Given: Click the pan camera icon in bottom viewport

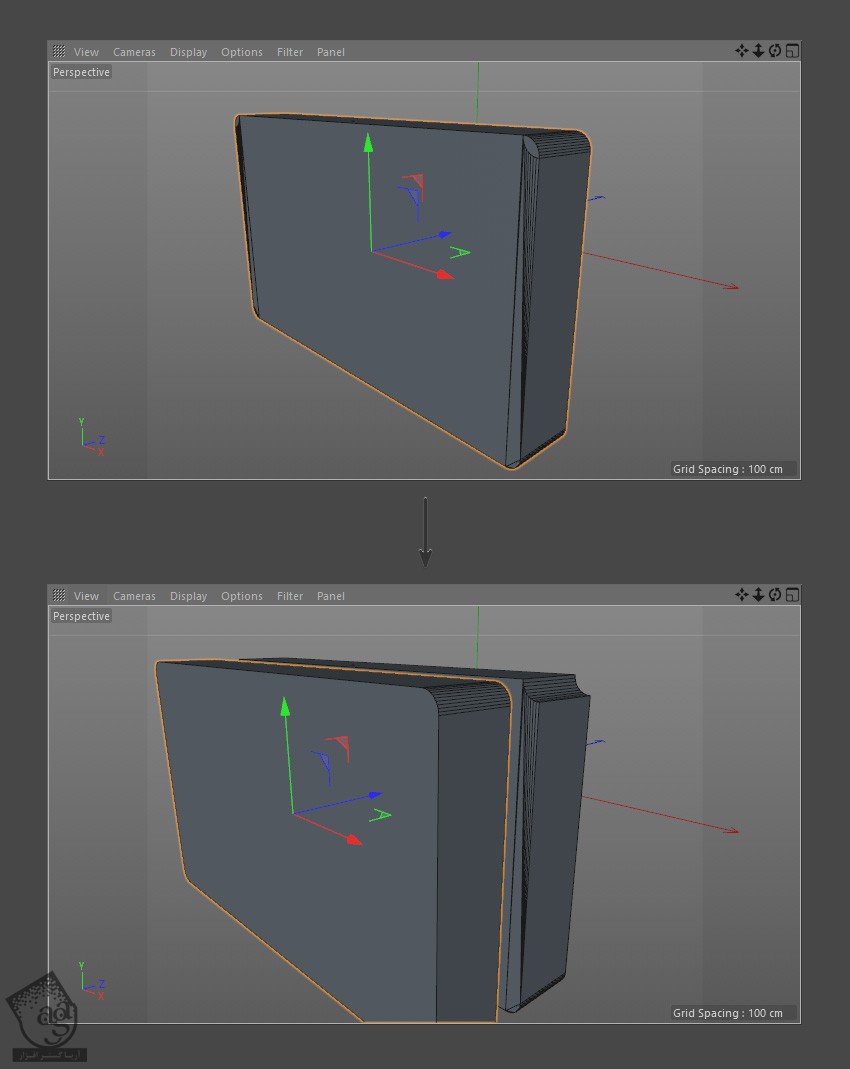Looking at the screenshot, I should 741,595.
